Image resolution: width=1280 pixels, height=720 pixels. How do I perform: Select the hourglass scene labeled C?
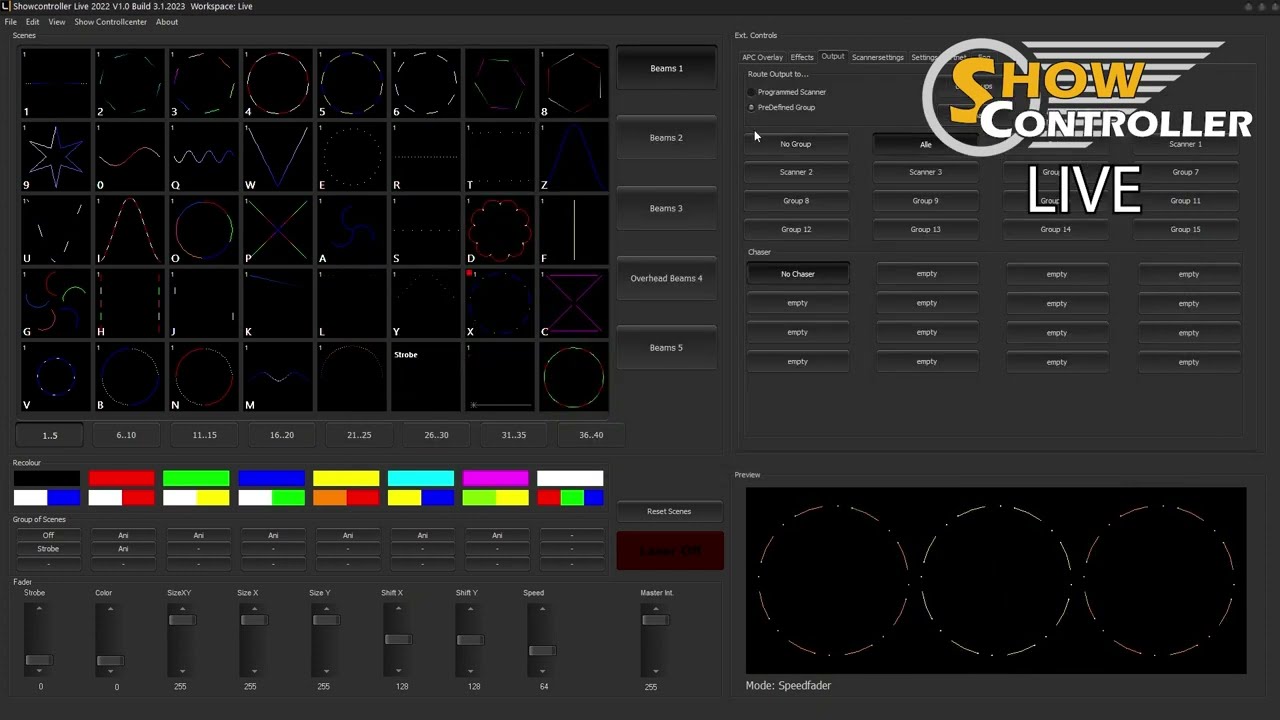(573, 303)
